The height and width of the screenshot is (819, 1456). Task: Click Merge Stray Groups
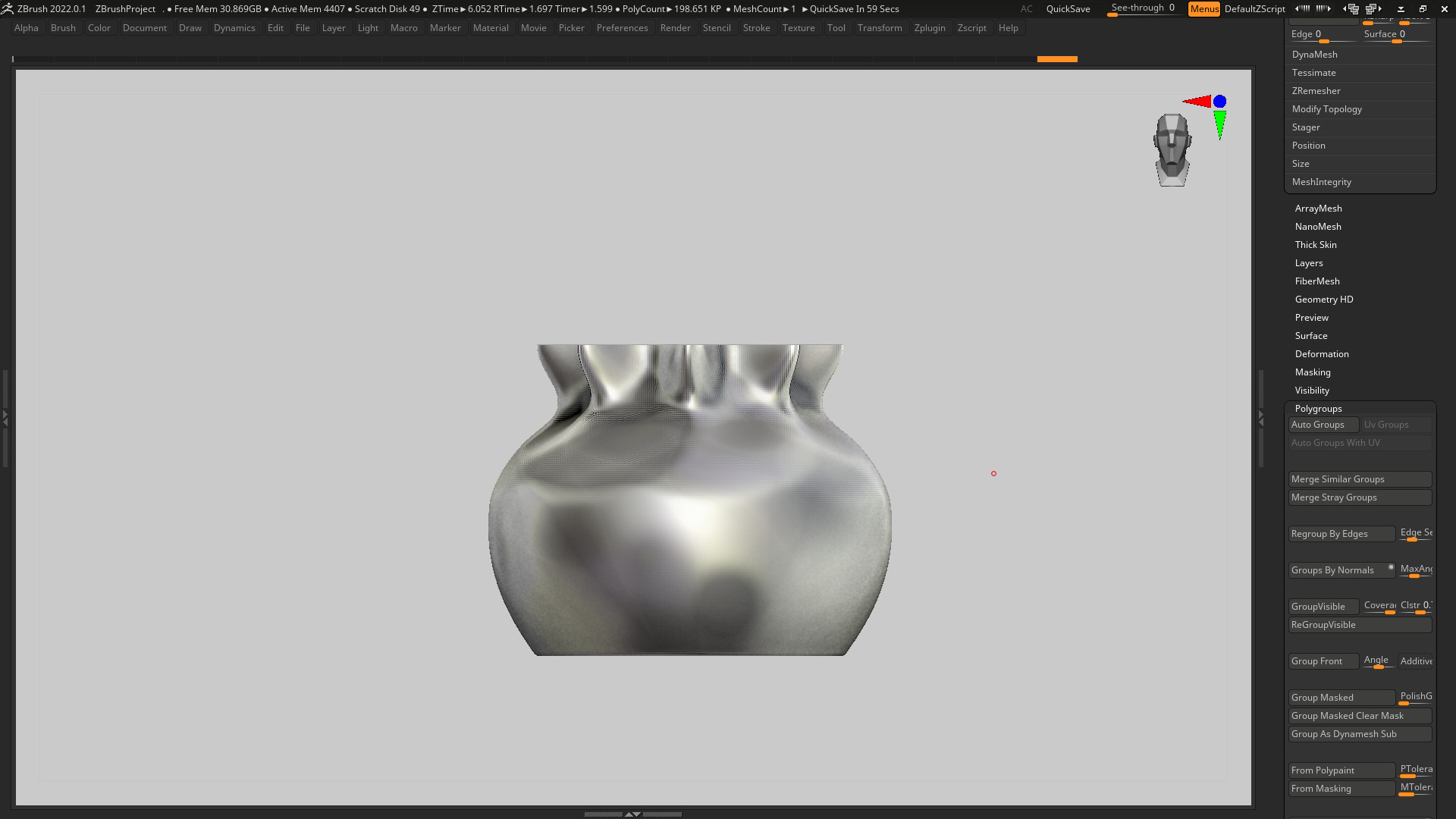coord(1360,497)
